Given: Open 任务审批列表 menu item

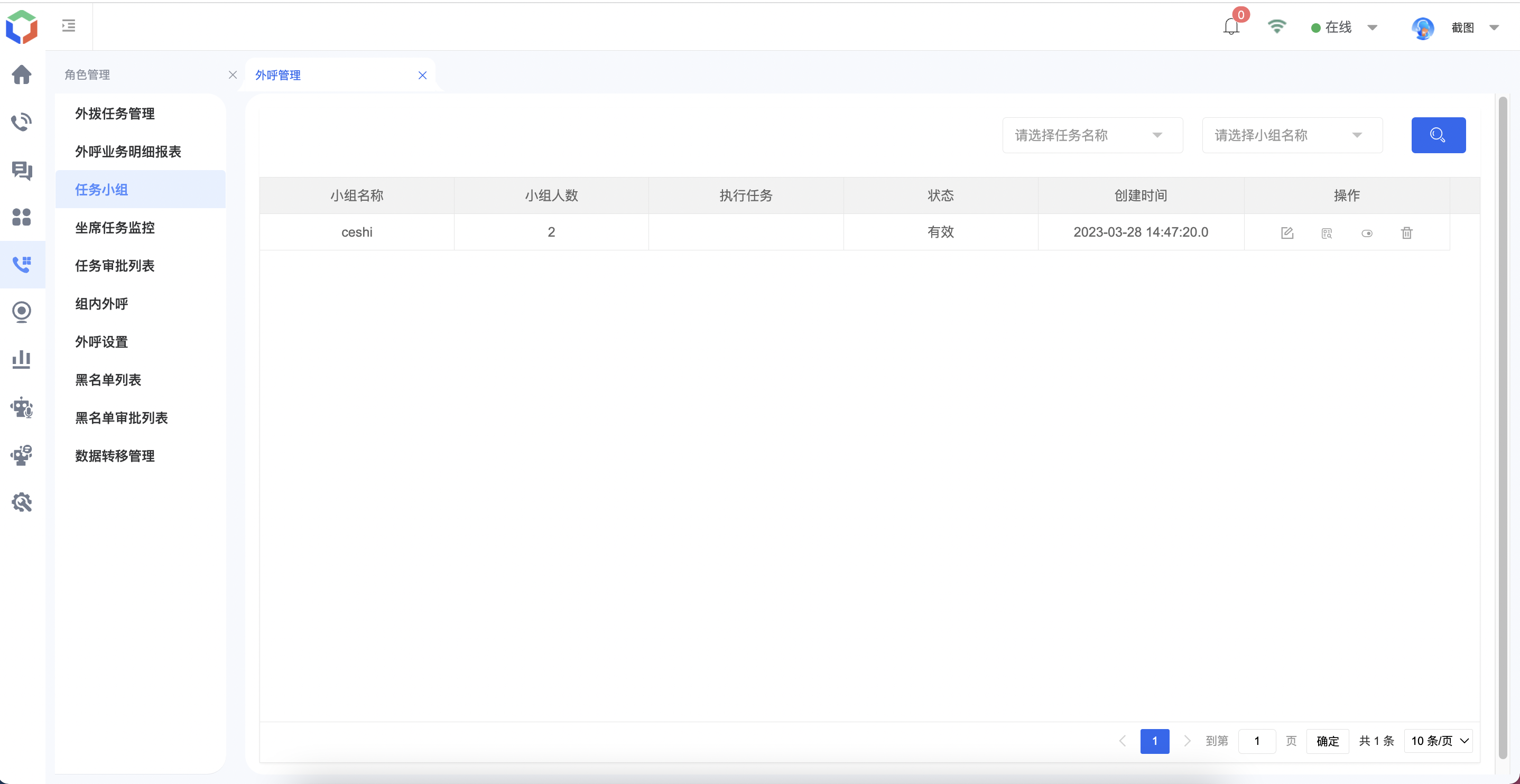Looking at the screenshot, I should 141,265.
